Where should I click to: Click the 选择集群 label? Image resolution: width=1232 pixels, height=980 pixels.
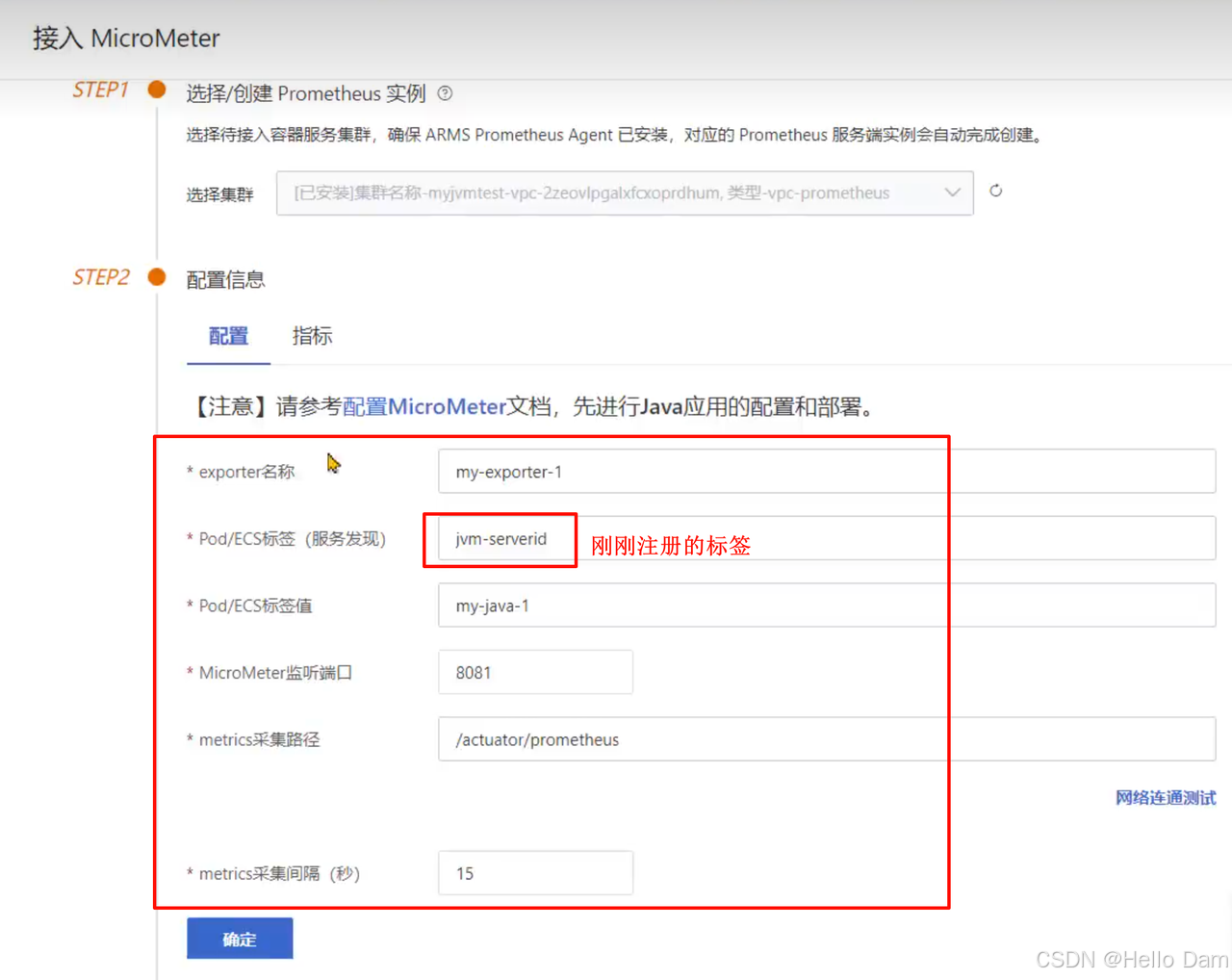(x=219, y=194)
